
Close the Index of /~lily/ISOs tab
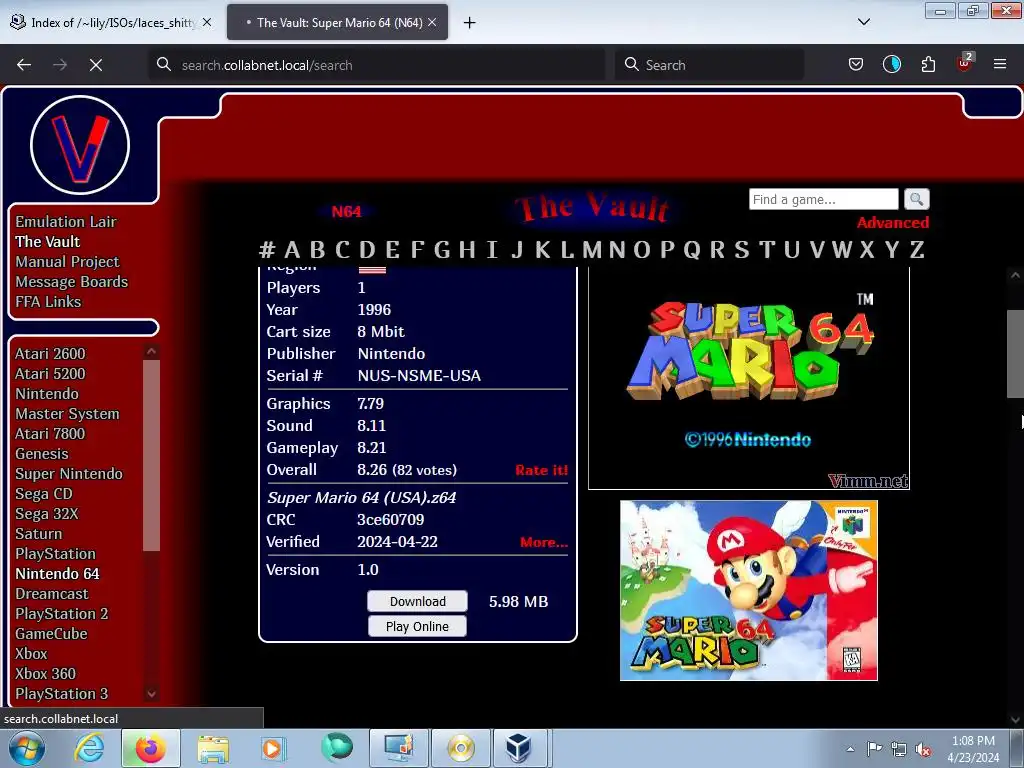coord(207,22)
